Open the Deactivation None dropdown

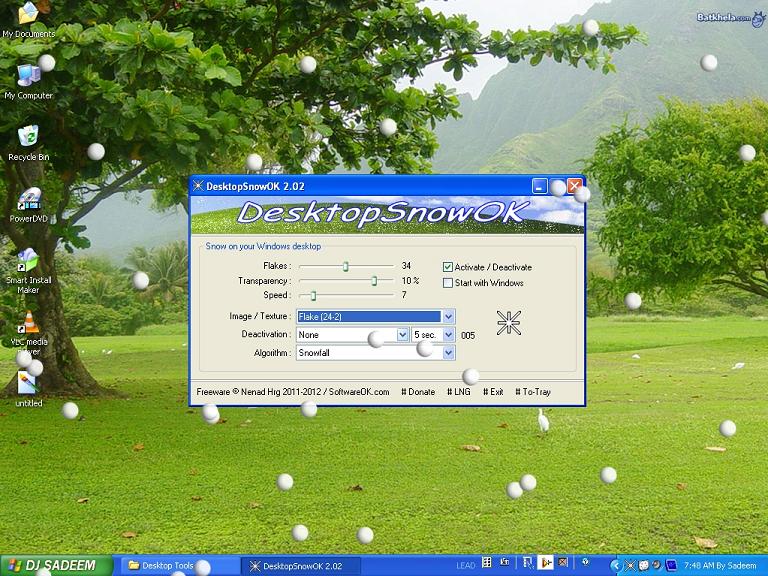(x=402, y=335)
